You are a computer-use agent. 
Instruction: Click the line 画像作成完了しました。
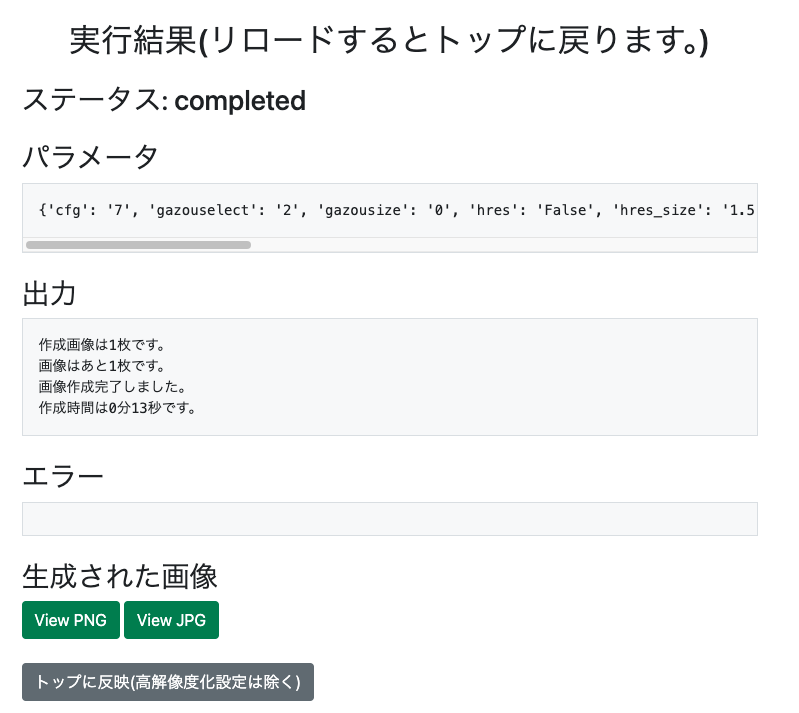tap(113, 387)
